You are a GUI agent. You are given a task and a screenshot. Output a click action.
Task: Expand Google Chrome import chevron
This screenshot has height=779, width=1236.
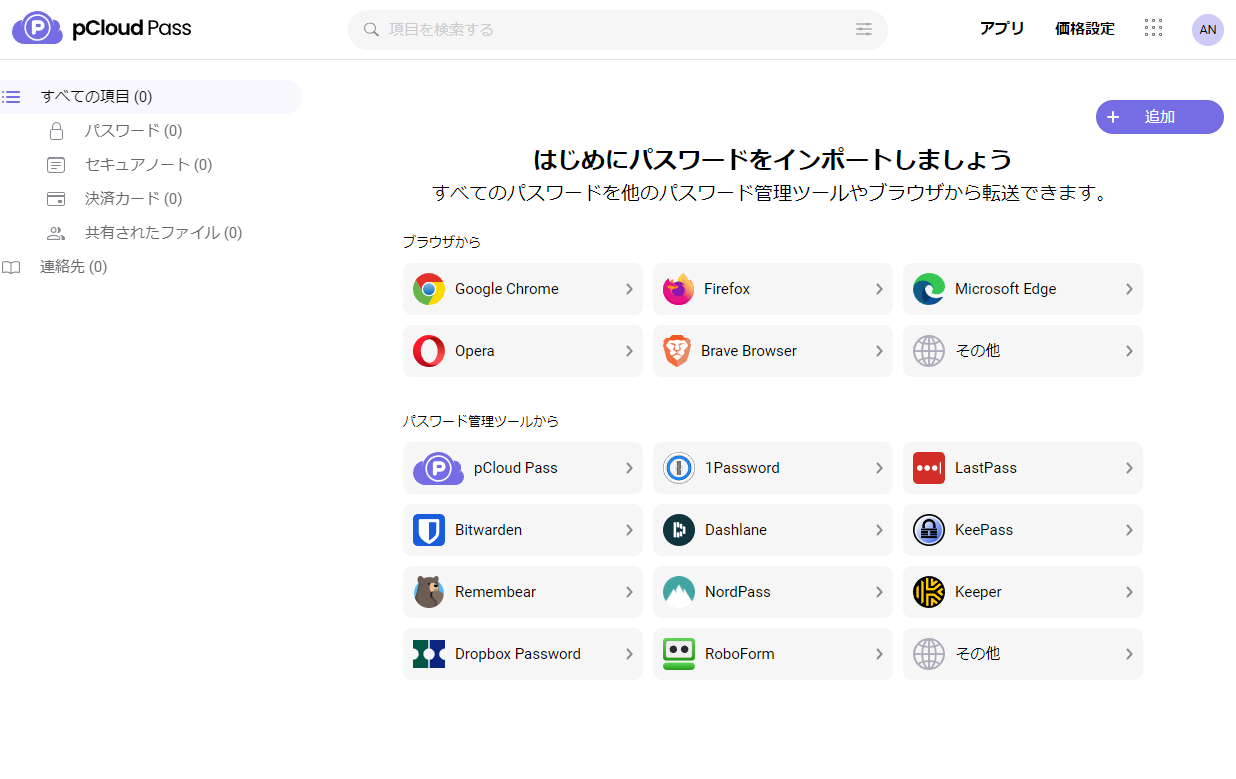click(629, 289)
